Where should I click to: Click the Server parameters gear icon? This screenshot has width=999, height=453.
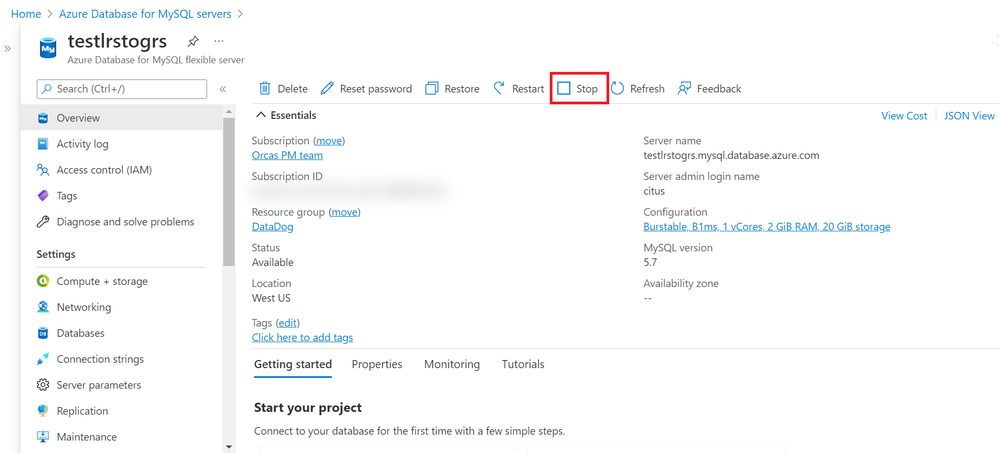(43, 385)
